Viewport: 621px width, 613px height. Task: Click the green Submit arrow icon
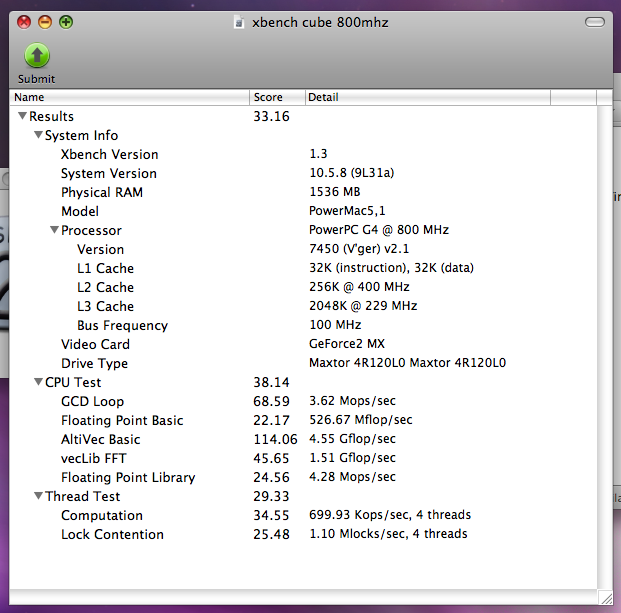(37, 56)
